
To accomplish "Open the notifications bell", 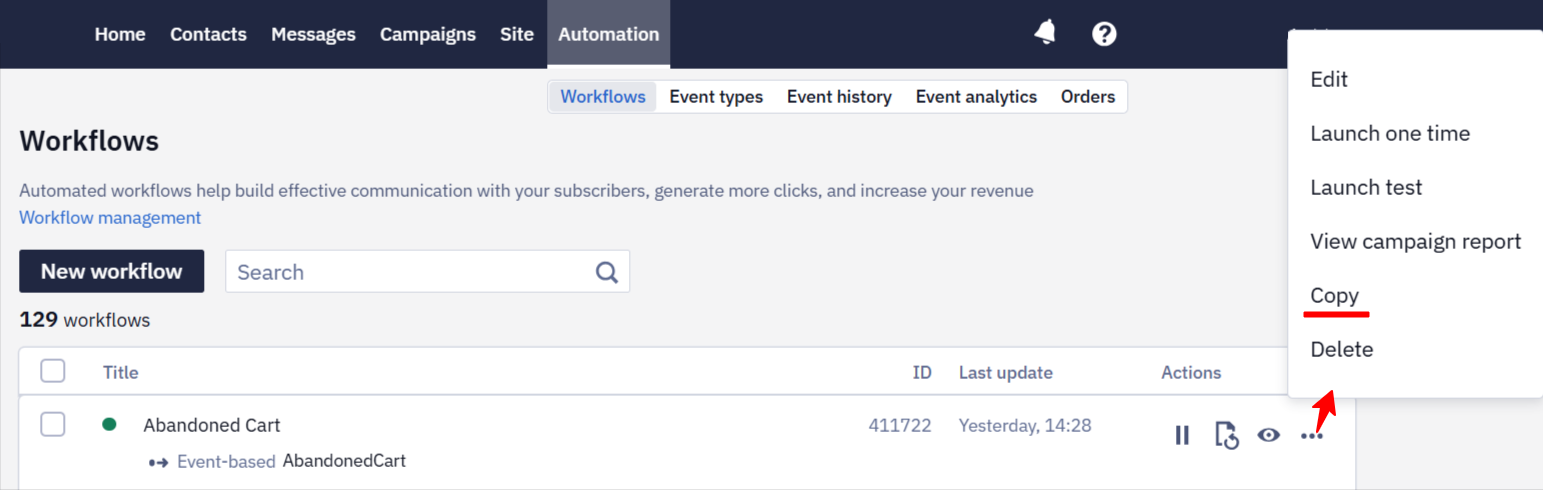I will coord(1045,33).
